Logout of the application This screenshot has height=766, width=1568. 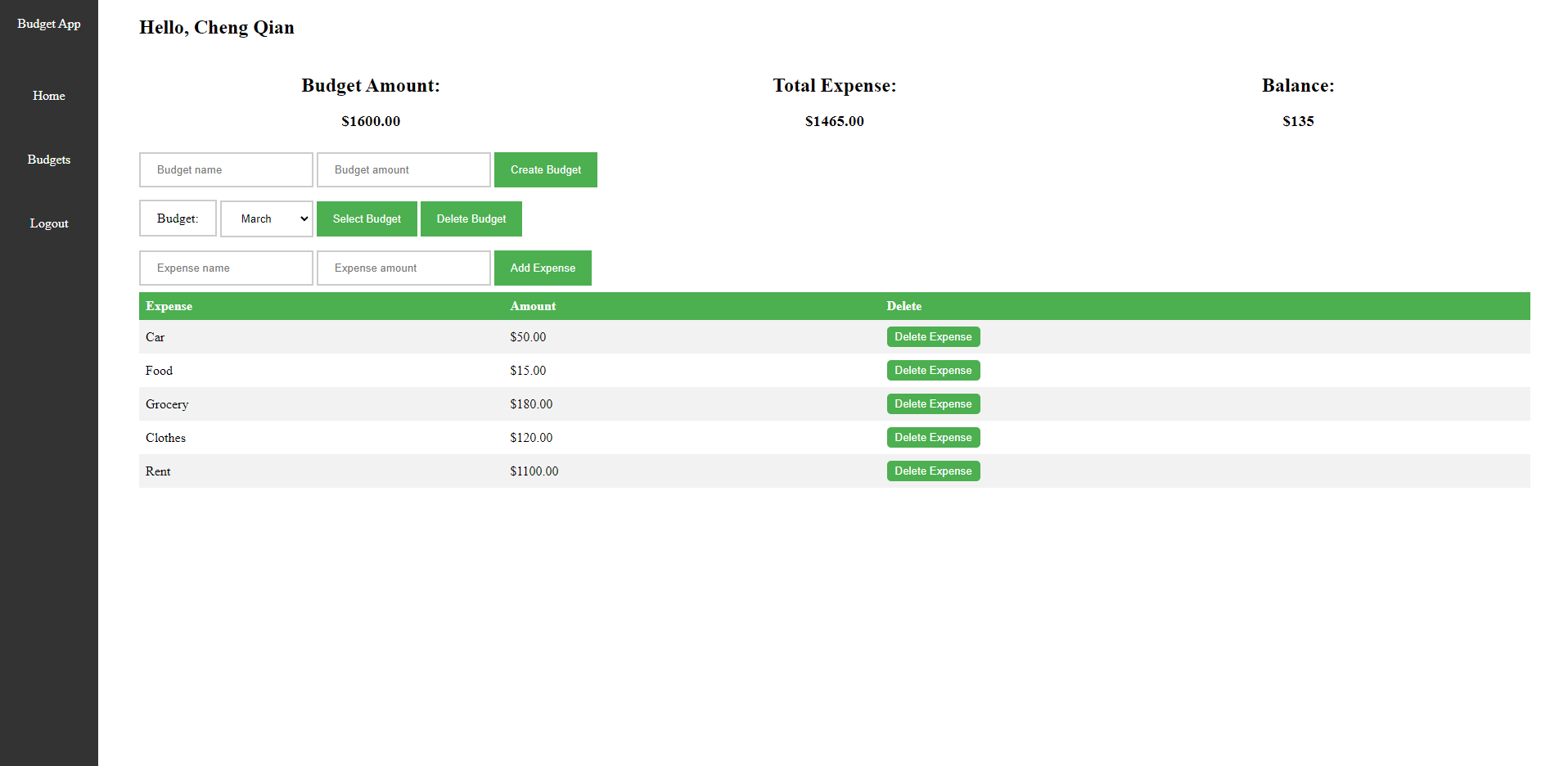[48, 223]
